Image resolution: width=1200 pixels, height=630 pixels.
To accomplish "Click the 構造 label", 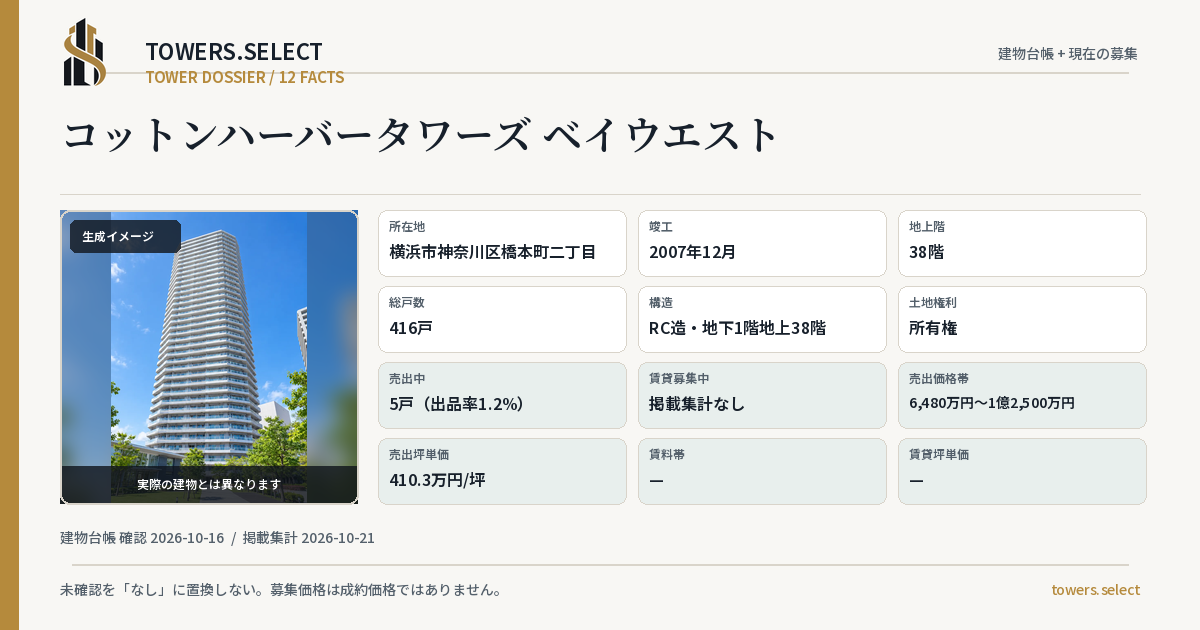I will click(x=661, y=302).
